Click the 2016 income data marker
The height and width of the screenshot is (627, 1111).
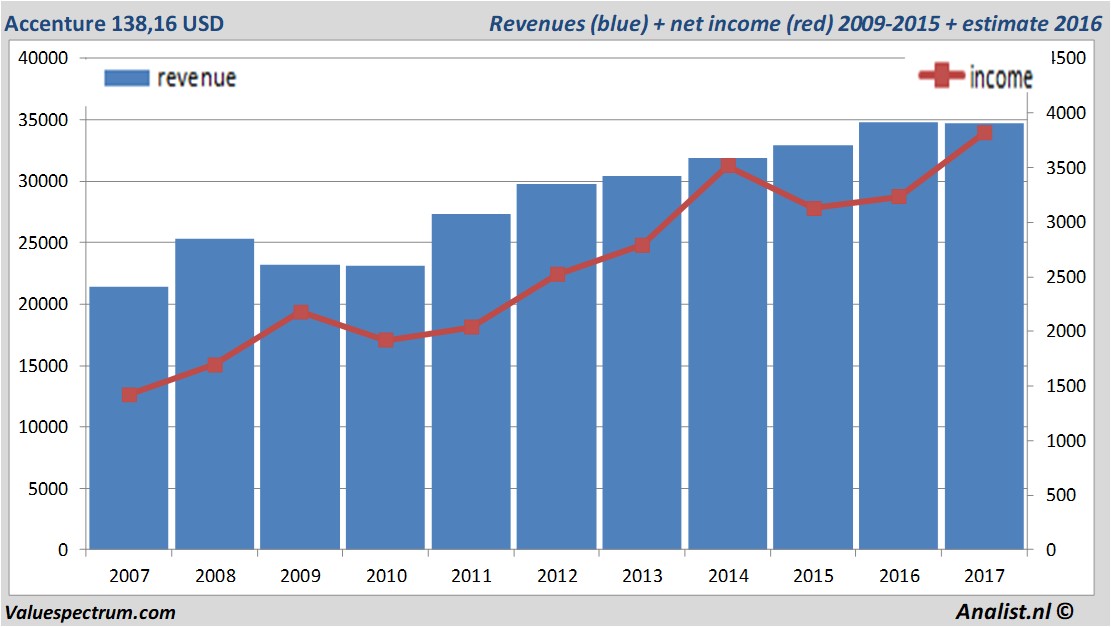click(898, 196)
